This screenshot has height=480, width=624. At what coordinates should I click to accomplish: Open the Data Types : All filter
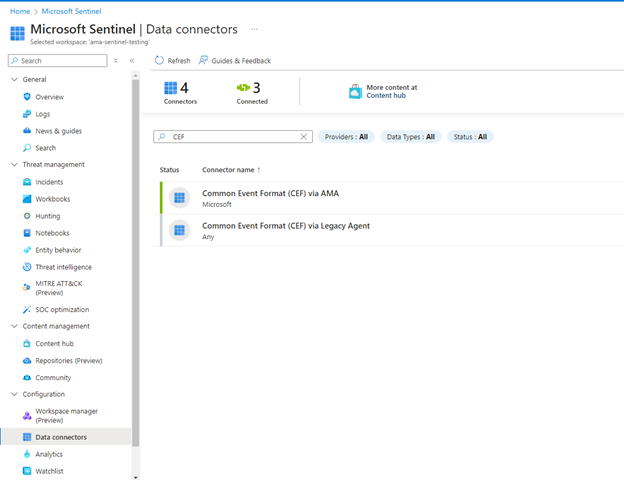pyautogui.click(x=411, y=137)
